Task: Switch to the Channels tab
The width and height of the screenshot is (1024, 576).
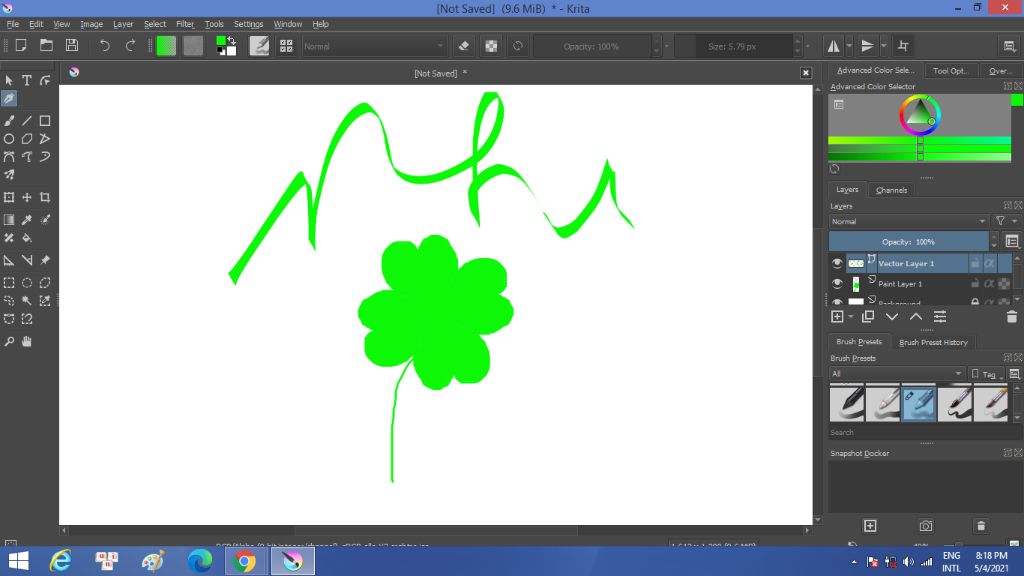Action: pyautogui.click(x=891, y=190)
